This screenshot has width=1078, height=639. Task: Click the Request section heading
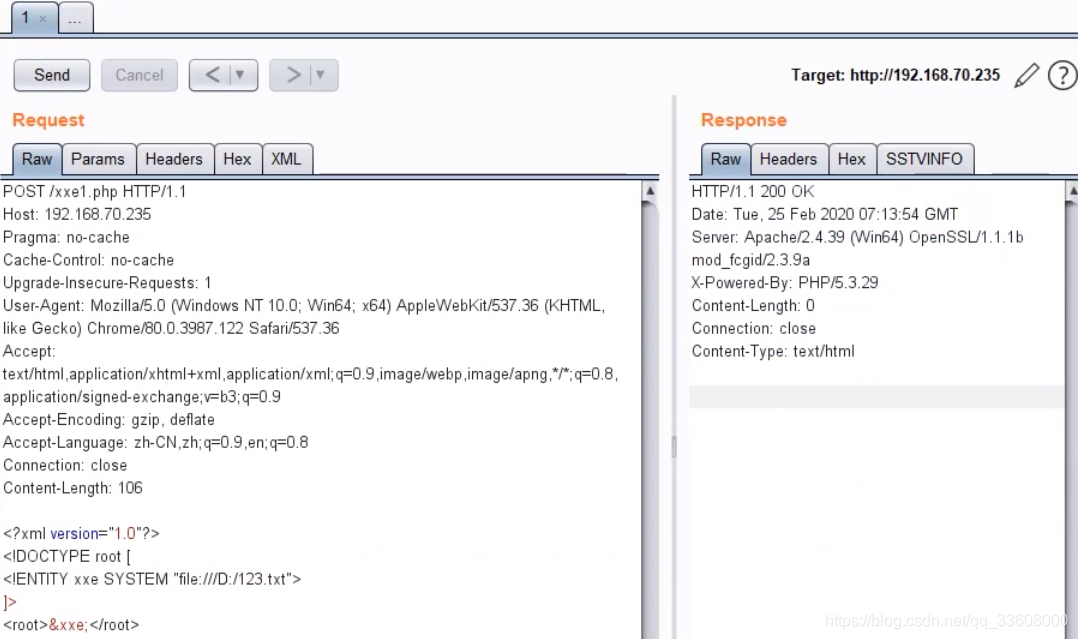coord(48,120)
